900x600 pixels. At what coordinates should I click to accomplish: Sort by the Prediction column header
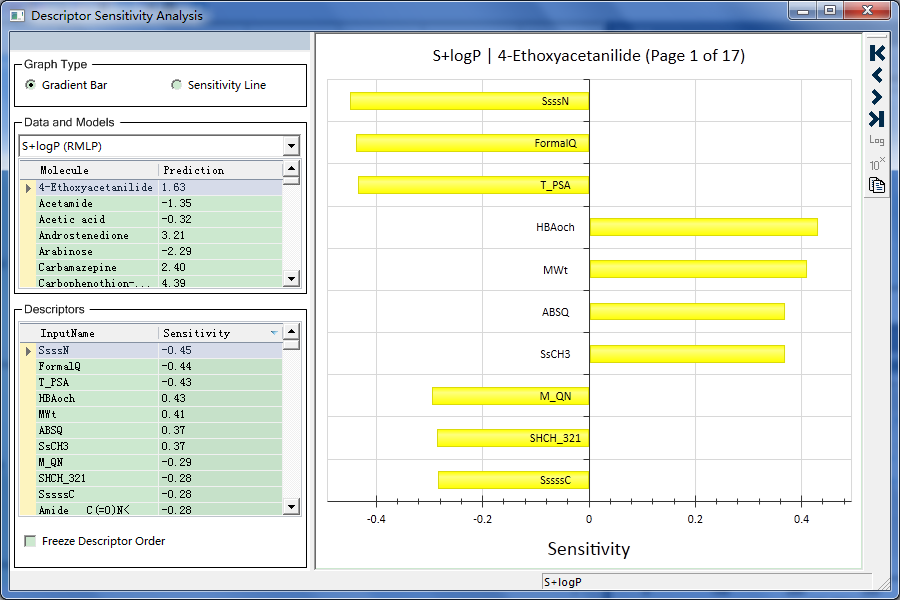point(220,170)
